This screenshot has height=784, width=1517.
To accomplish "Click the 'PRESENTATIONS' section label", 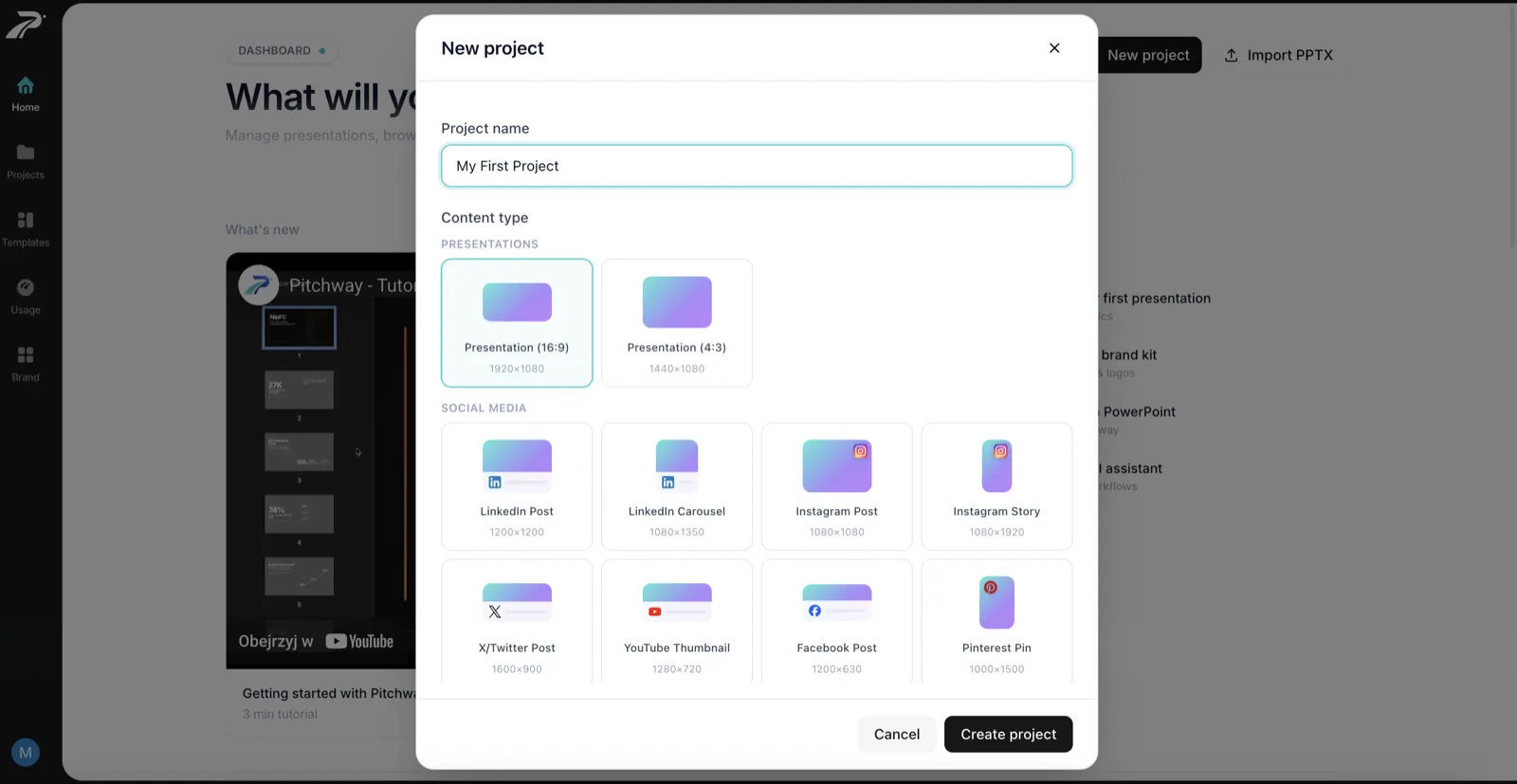I will point(489,245).
